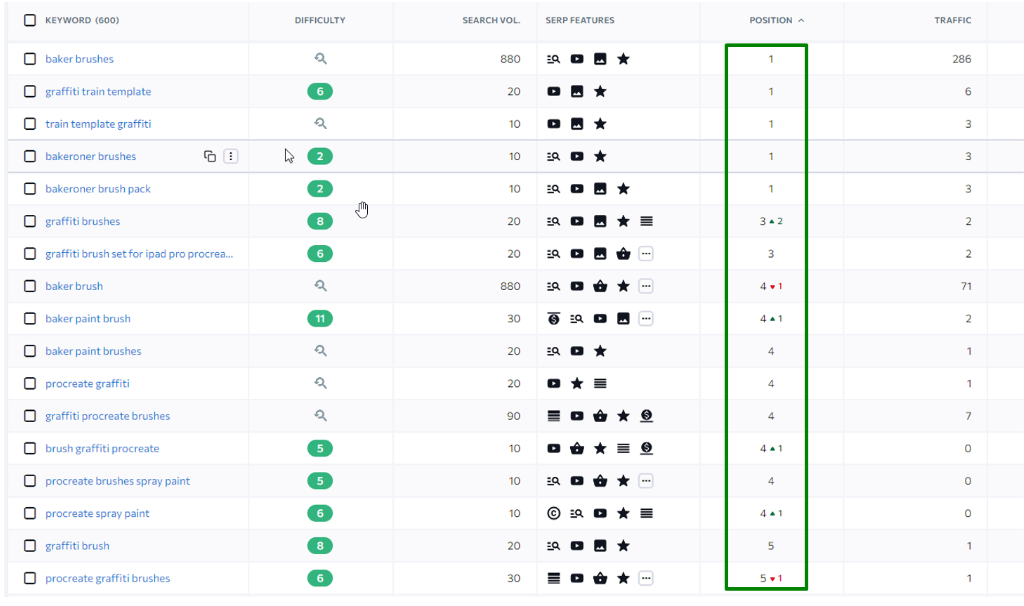Click the image pack icon for train template graffiti
This screenshot has height=606, width=1024.
click(x=577, y=124)
